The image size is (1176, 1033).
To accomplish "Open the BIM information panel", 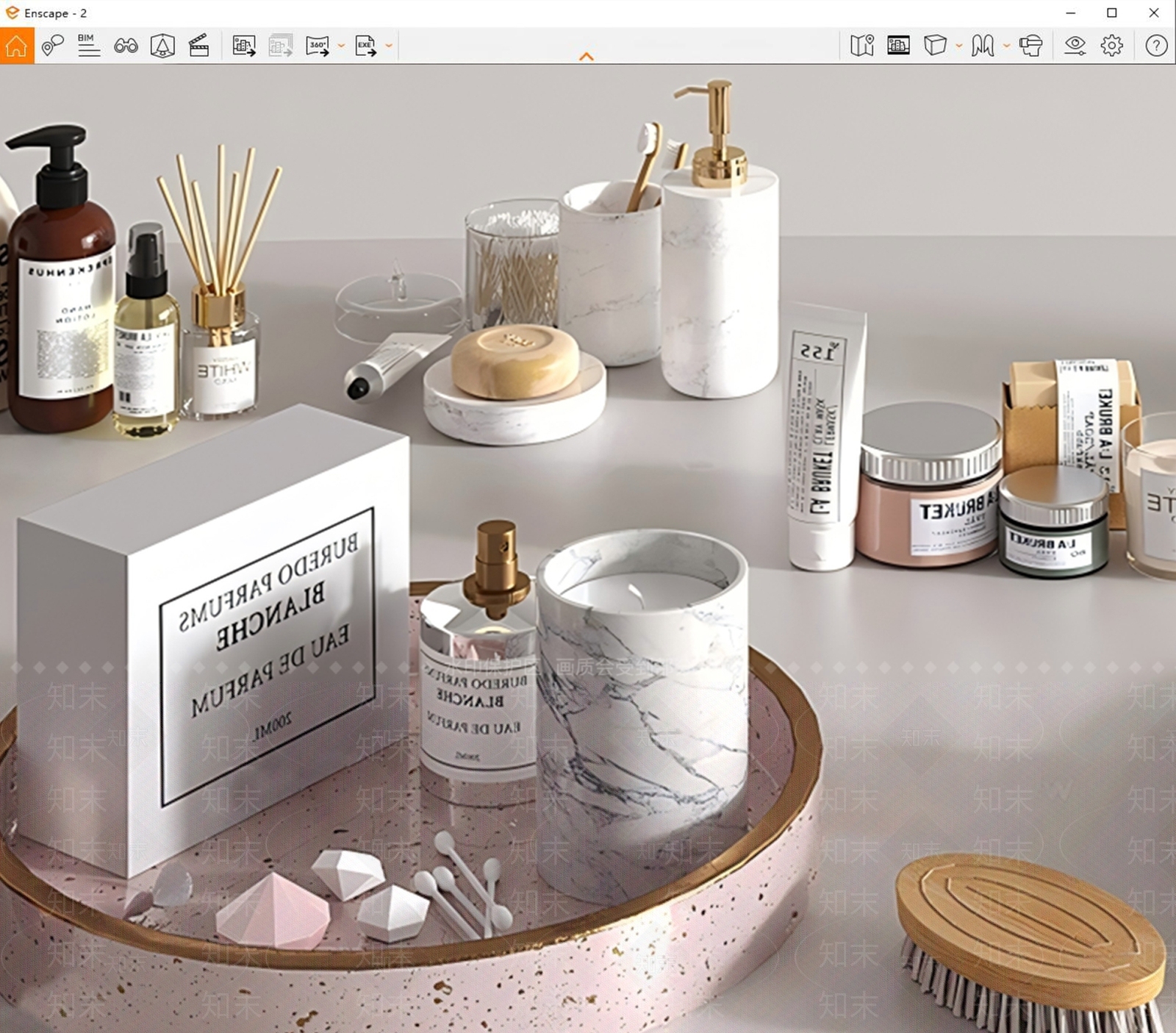I will point(89,46).
